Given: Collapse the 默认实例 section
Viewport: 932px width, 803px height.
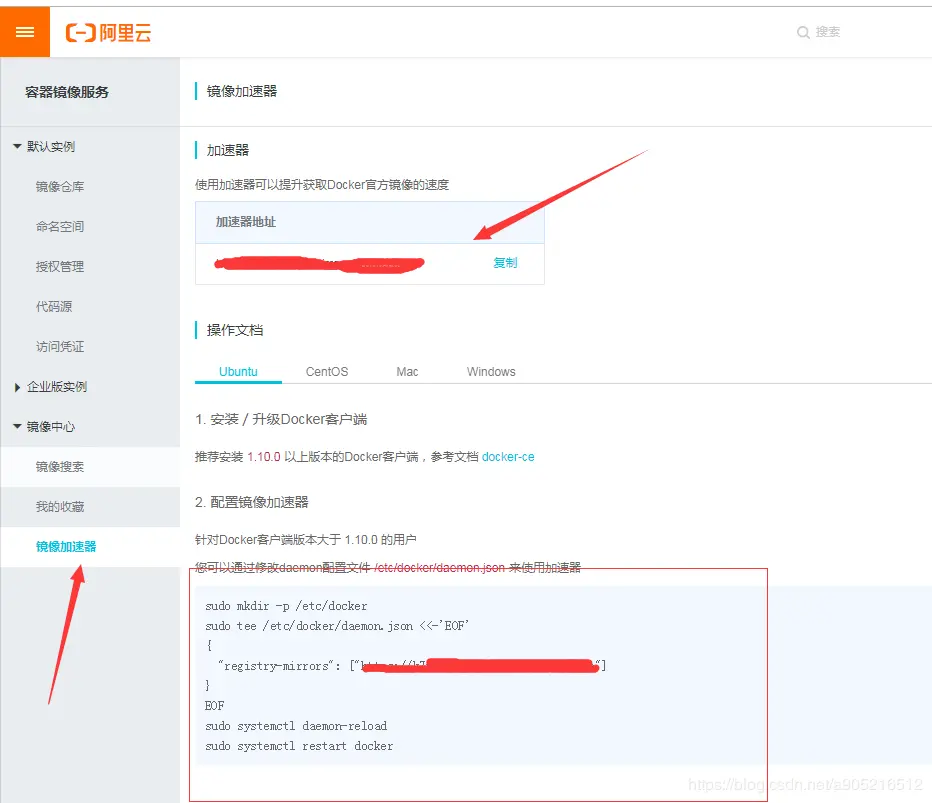Looking at the screenshot, I should tap(17, 146).
